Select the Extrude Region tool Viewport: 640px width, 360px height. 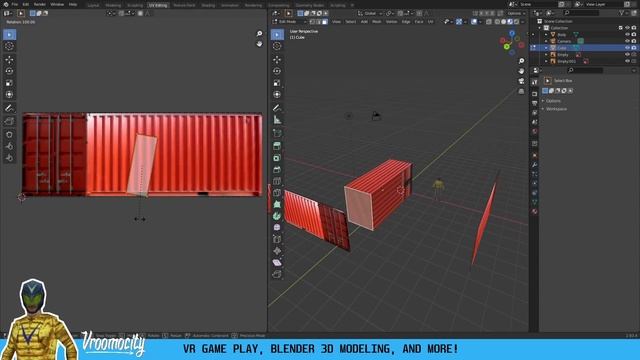(x=277, y=146)
